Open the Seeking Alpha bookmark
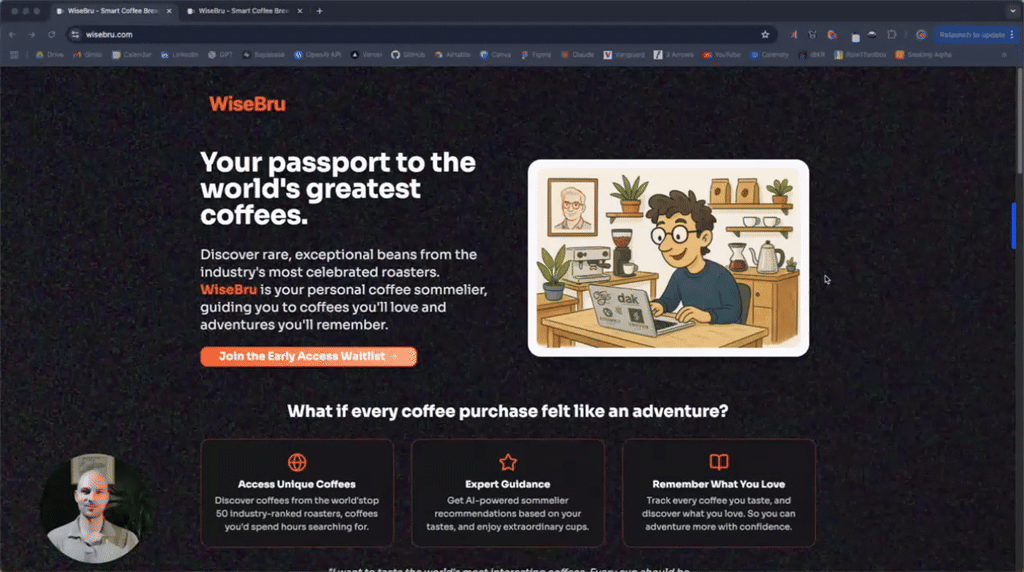This screenshot has height=572, width=1024. click(x=923, y=55)
